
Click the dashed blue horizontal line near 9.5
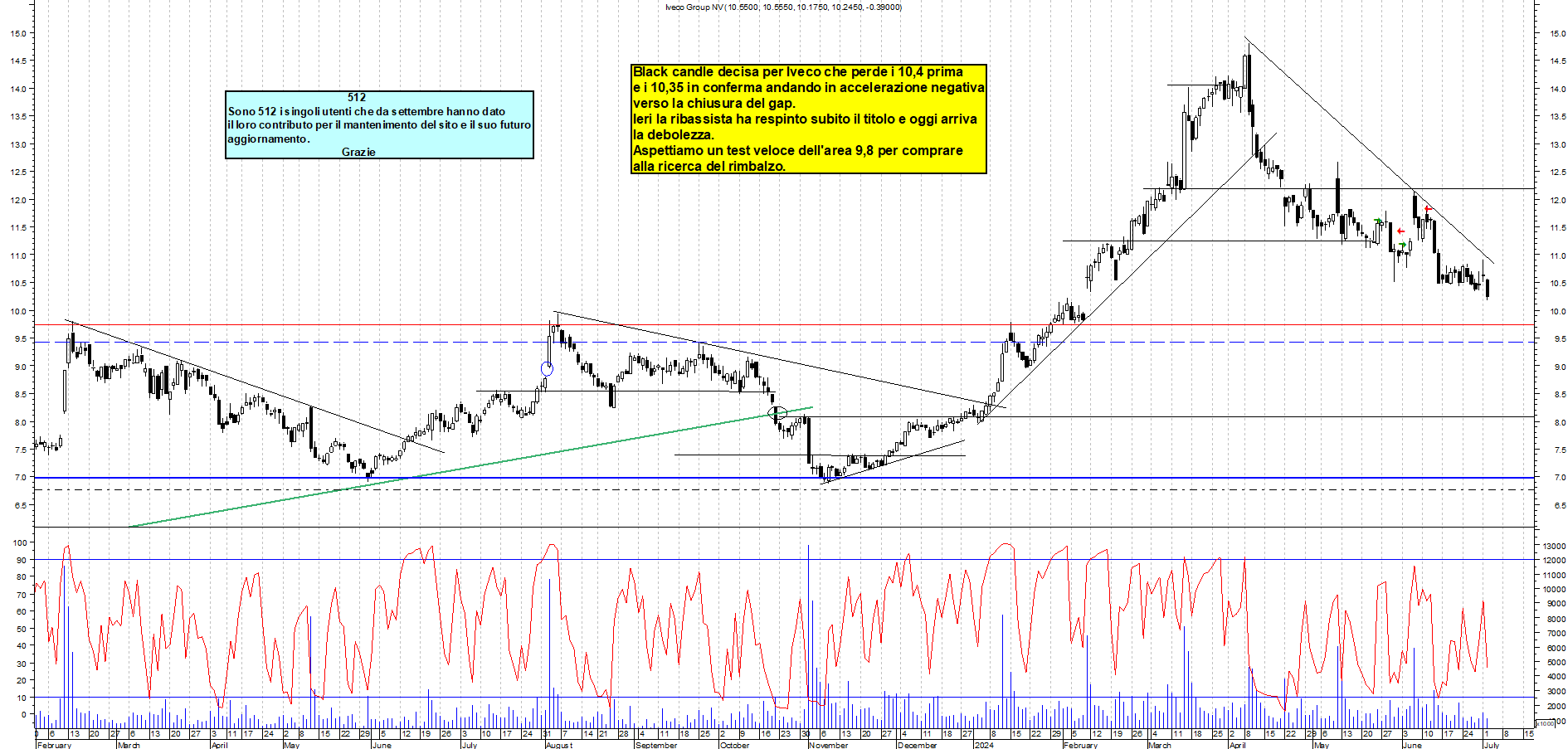pyautogui.click(x=784, y=342)
